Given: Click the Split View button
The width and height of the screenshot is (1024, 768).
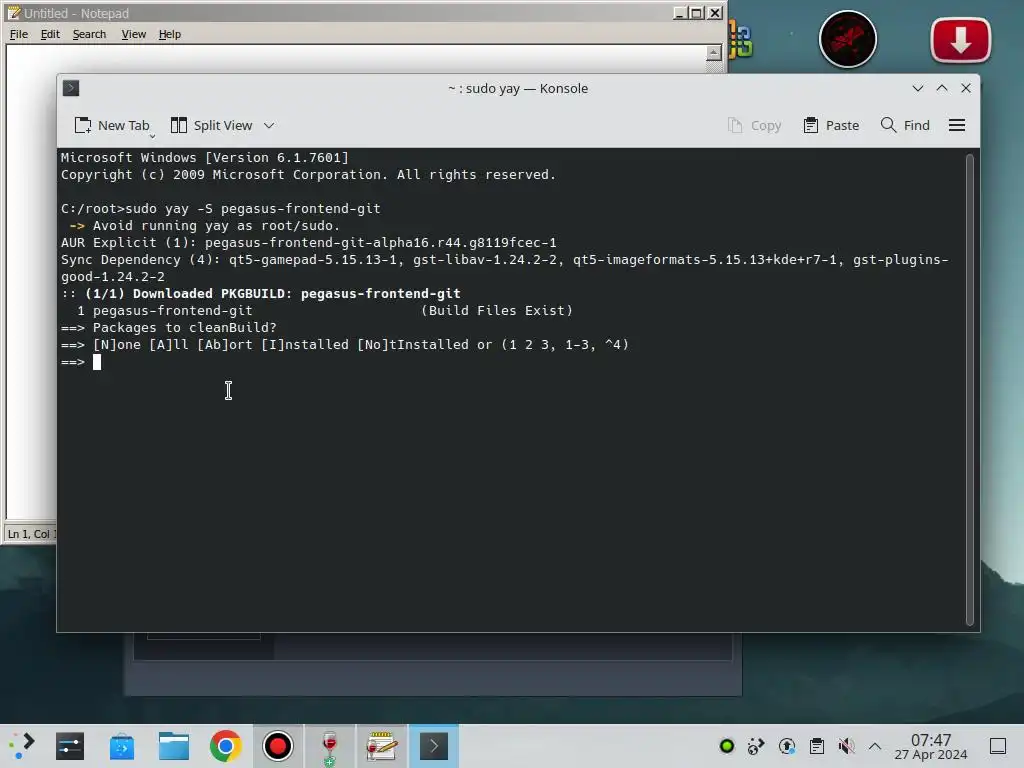Looking at the screenshot, I should tap(212, 125).
